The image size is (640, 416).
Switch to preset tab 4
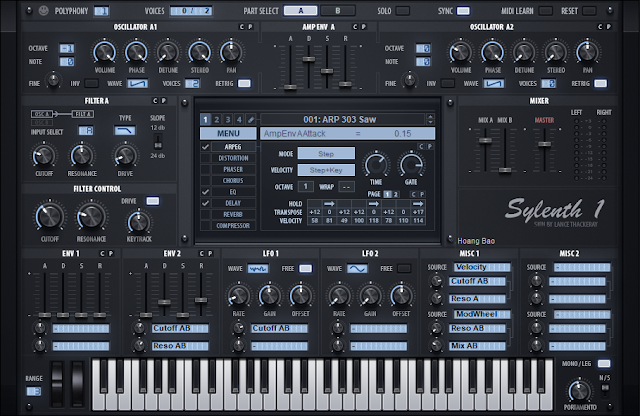click(240, 120)
